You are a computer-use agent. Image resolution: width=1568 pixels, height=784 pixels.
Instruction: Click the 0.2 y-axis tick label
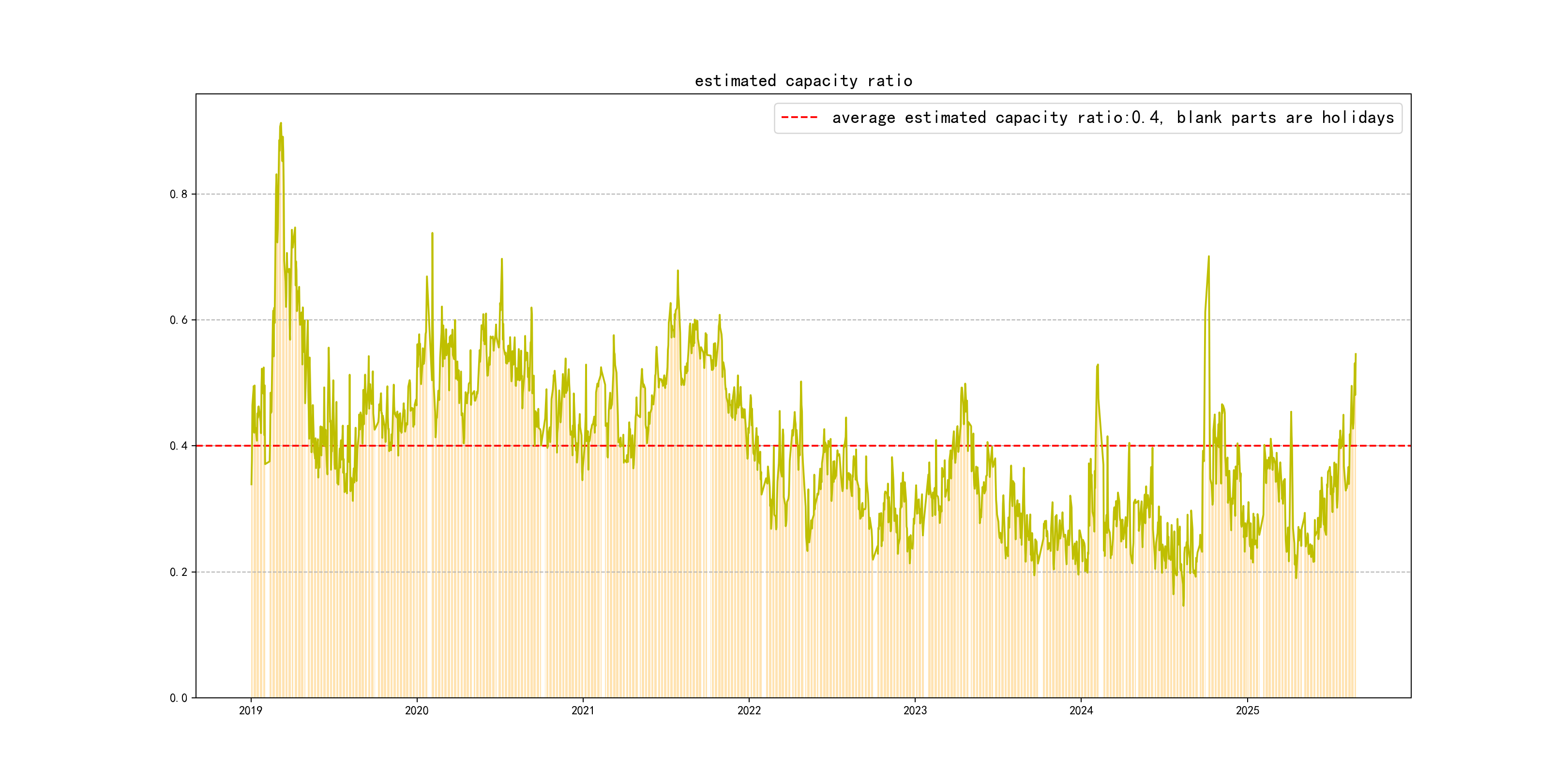[179, 572]
